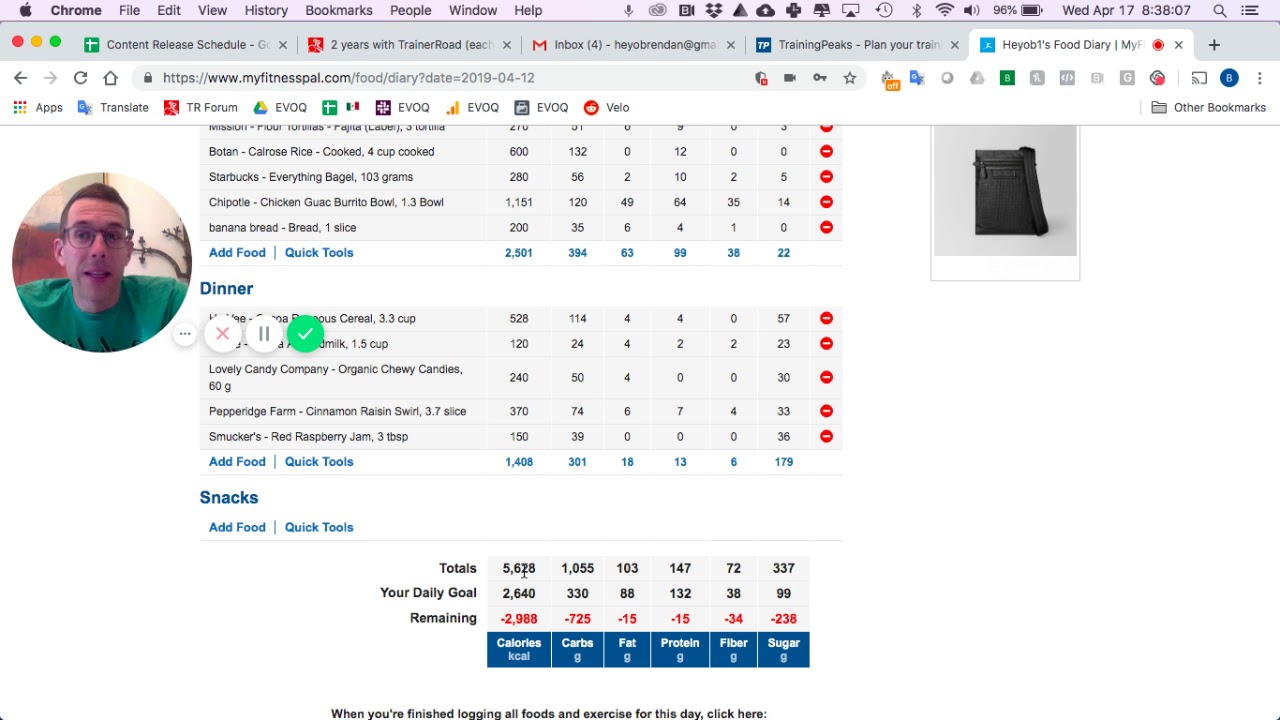Remove the Lovely Candy Company entry
The width and height of the screenshot is (1280, 720).
pyautogui.click(x=826, y=377)
